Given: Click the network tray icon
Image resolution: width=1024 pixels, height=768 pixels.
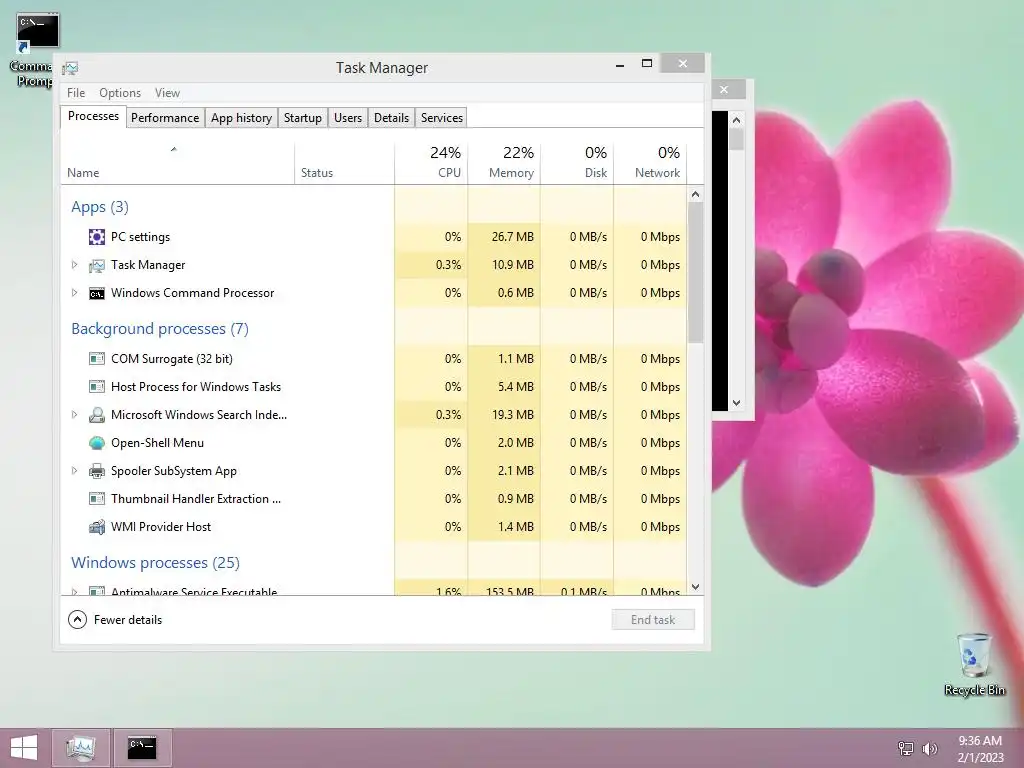Looking at the screenshot, I should (906, 748).
